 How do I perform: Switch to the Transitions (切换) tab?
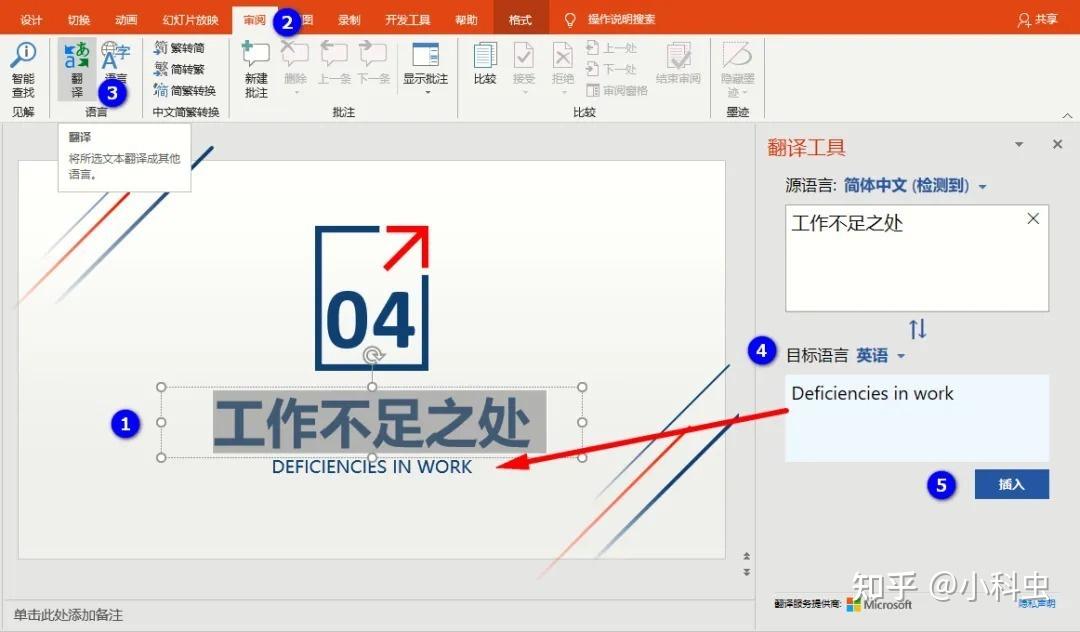79,19
